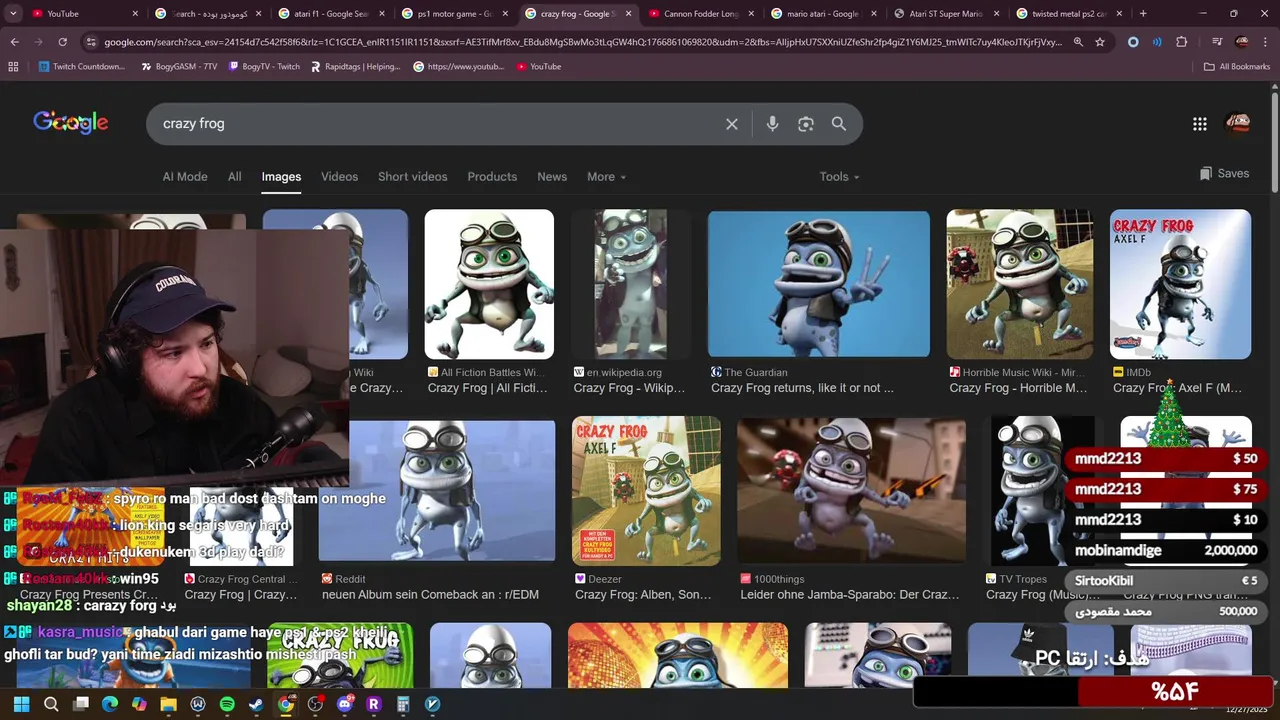Open Microsoft Edge from the taskbar
Viewport: 1280px width, 720px height.
(110, 704)
